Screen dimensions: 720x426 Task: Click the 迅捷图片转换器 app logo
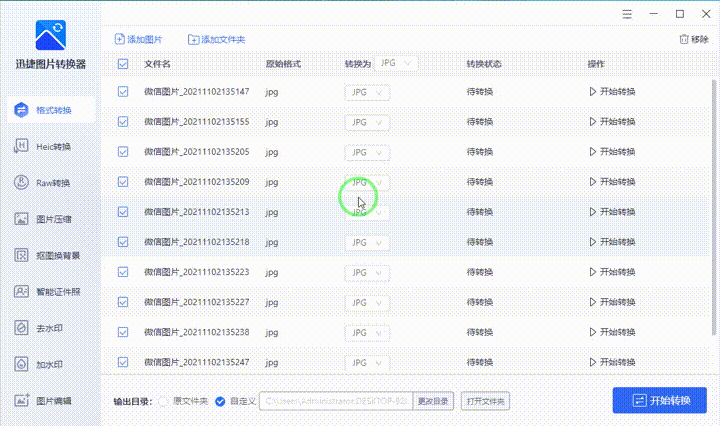click(x=51, y=35)
